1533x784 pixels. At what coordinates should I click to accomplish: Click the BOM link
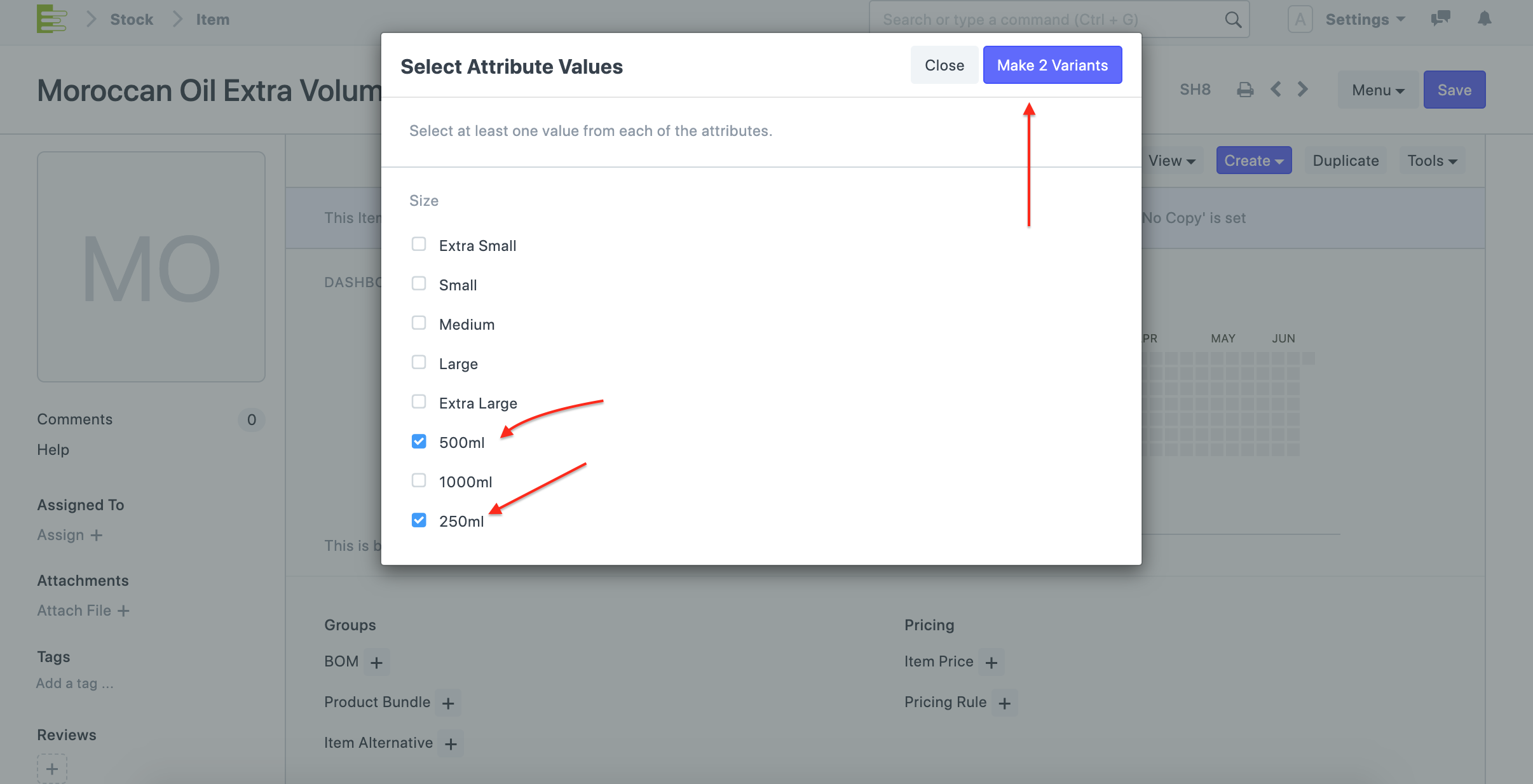[341, 661]
